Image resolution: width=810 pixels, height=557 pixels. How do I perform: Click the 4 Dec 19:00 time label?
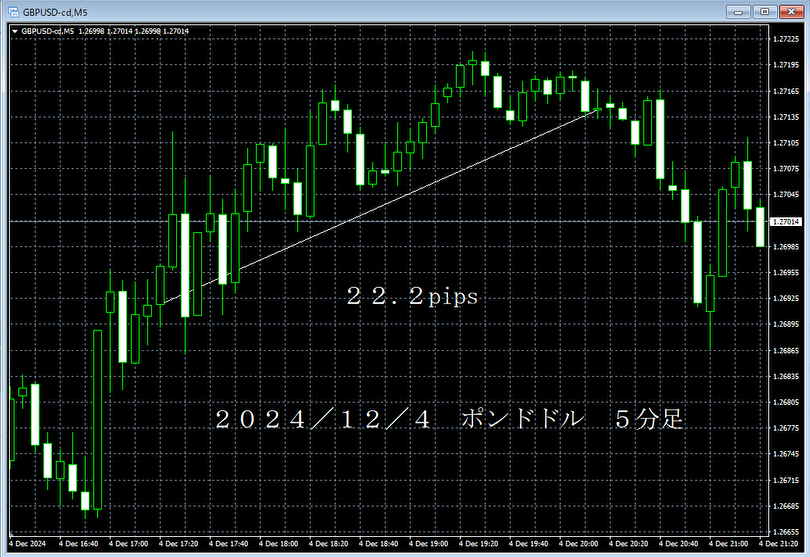[x=429, y=544]
